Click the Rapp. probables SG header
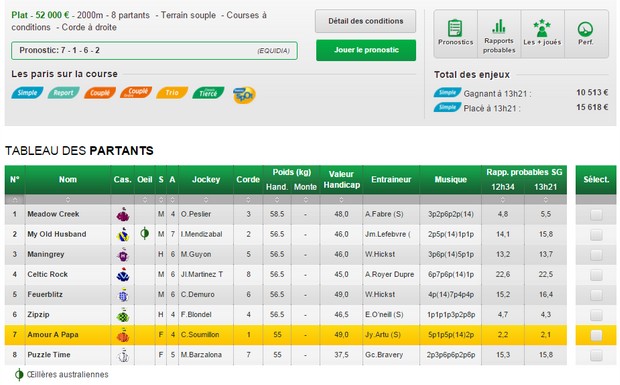620x385 pixels. point(524,172)
